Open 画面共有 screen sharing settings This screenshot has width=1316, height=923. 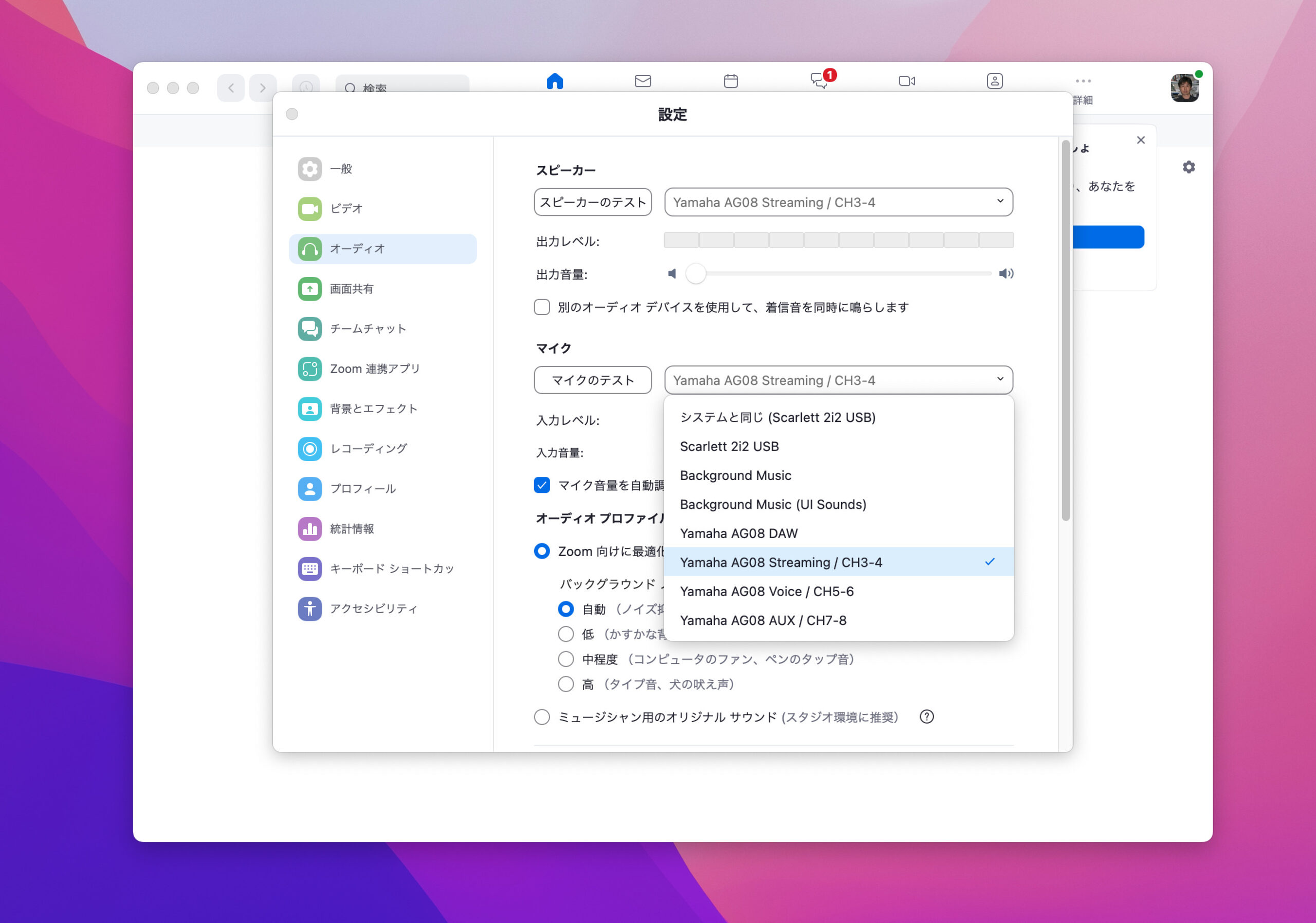tap(382, 289)
